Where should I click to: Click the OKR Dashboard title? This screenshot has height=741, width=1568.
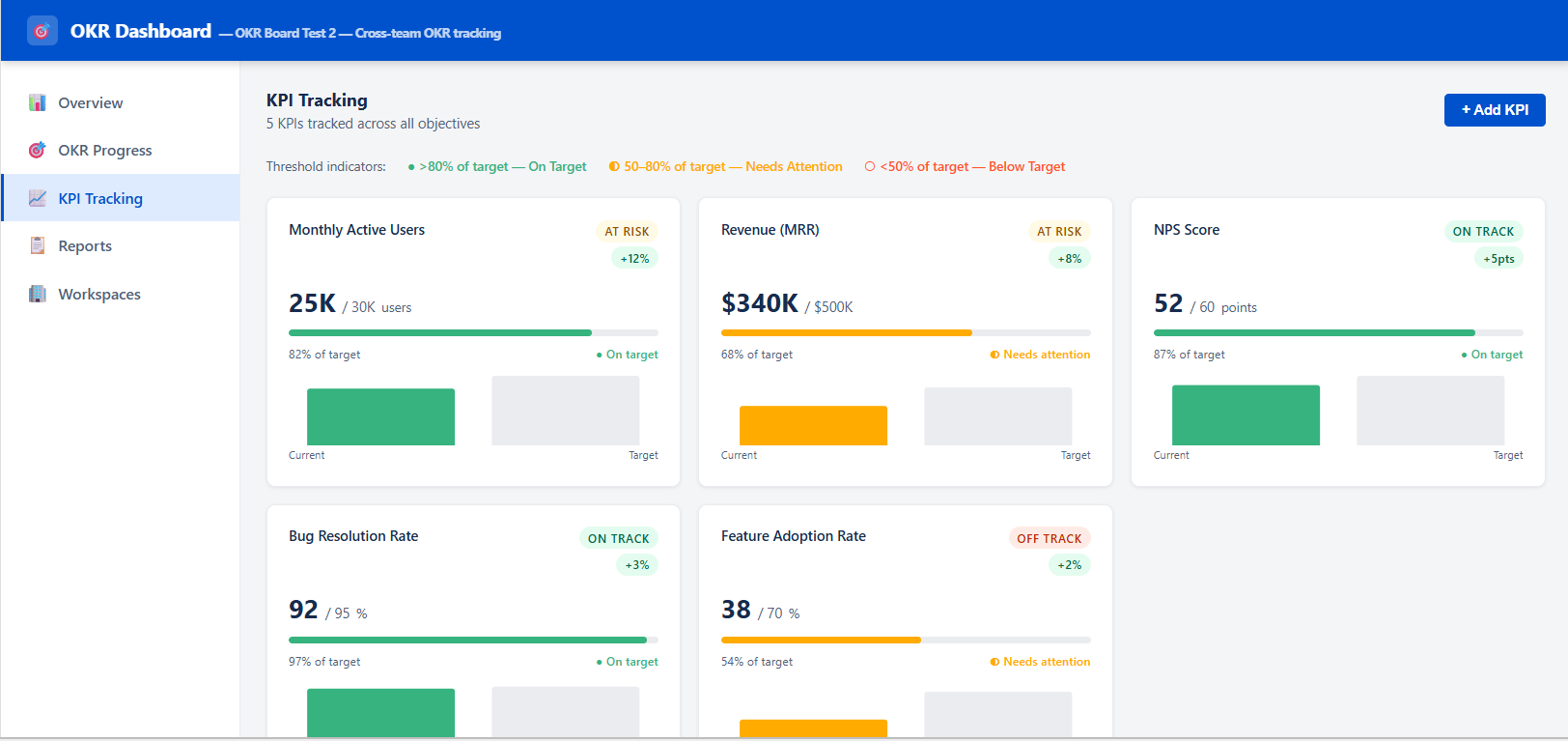[x=141, y=31]
